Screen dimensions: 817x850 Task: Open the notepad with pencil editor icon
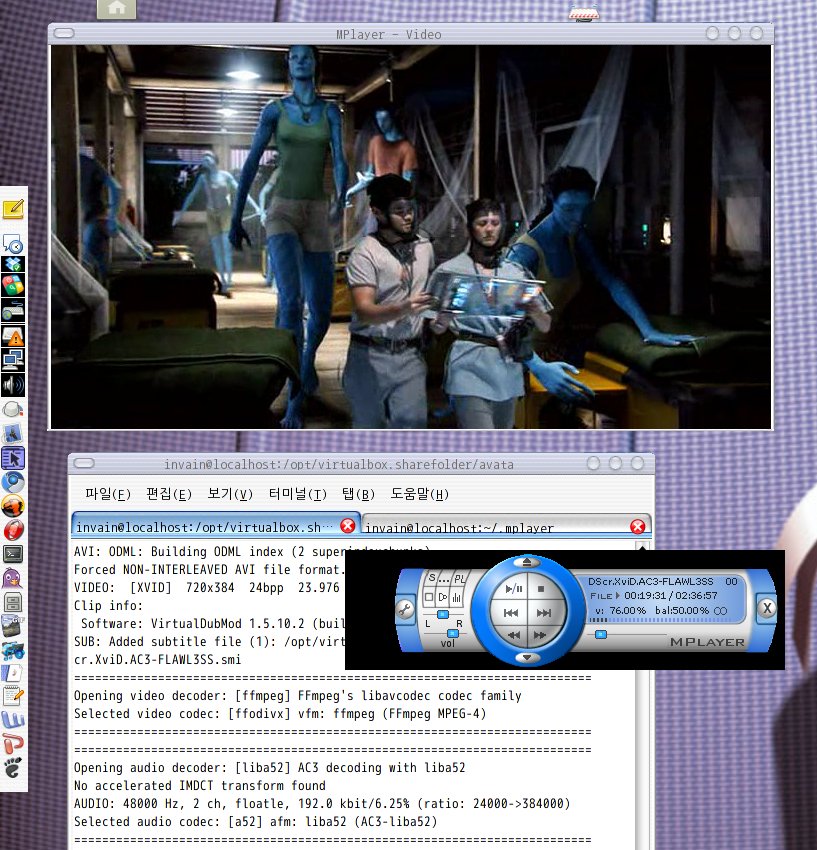pyautogui.click(x=13, y=697)
